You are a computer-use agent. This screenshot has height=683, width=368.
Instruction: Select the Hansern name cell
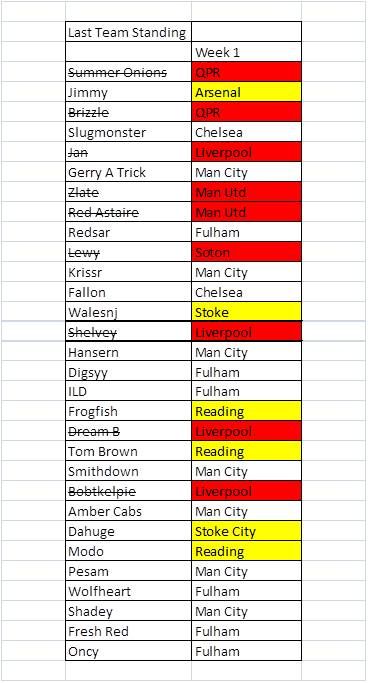click(128, 352)
